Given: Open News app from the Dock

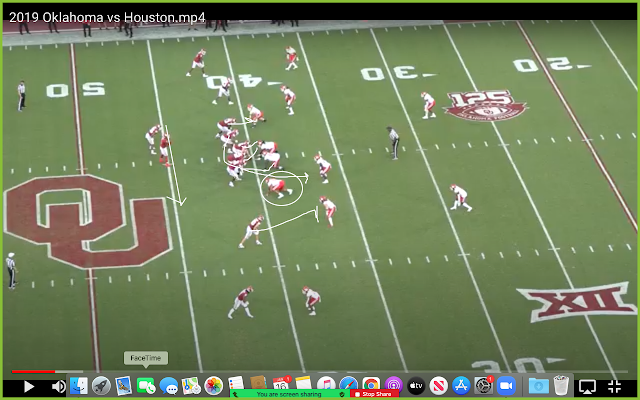Looking at the screenshot, I should point(438,386).
